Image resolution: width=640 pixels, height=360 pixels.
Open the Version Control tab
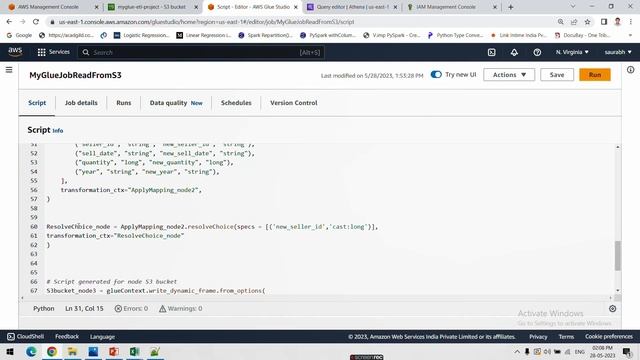(x=293, y=103)
